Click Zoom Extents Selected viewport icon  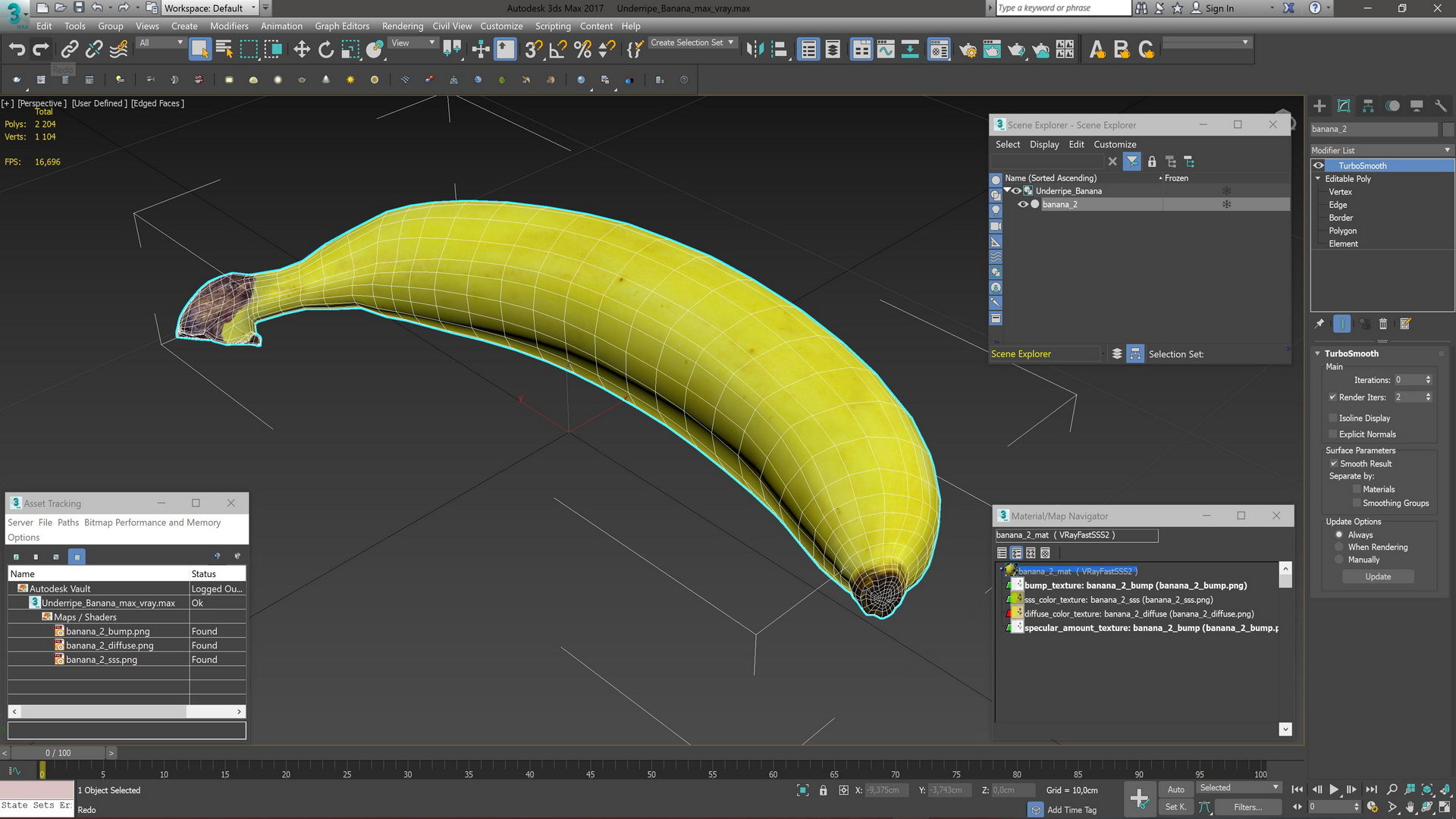coord(1426,789)
